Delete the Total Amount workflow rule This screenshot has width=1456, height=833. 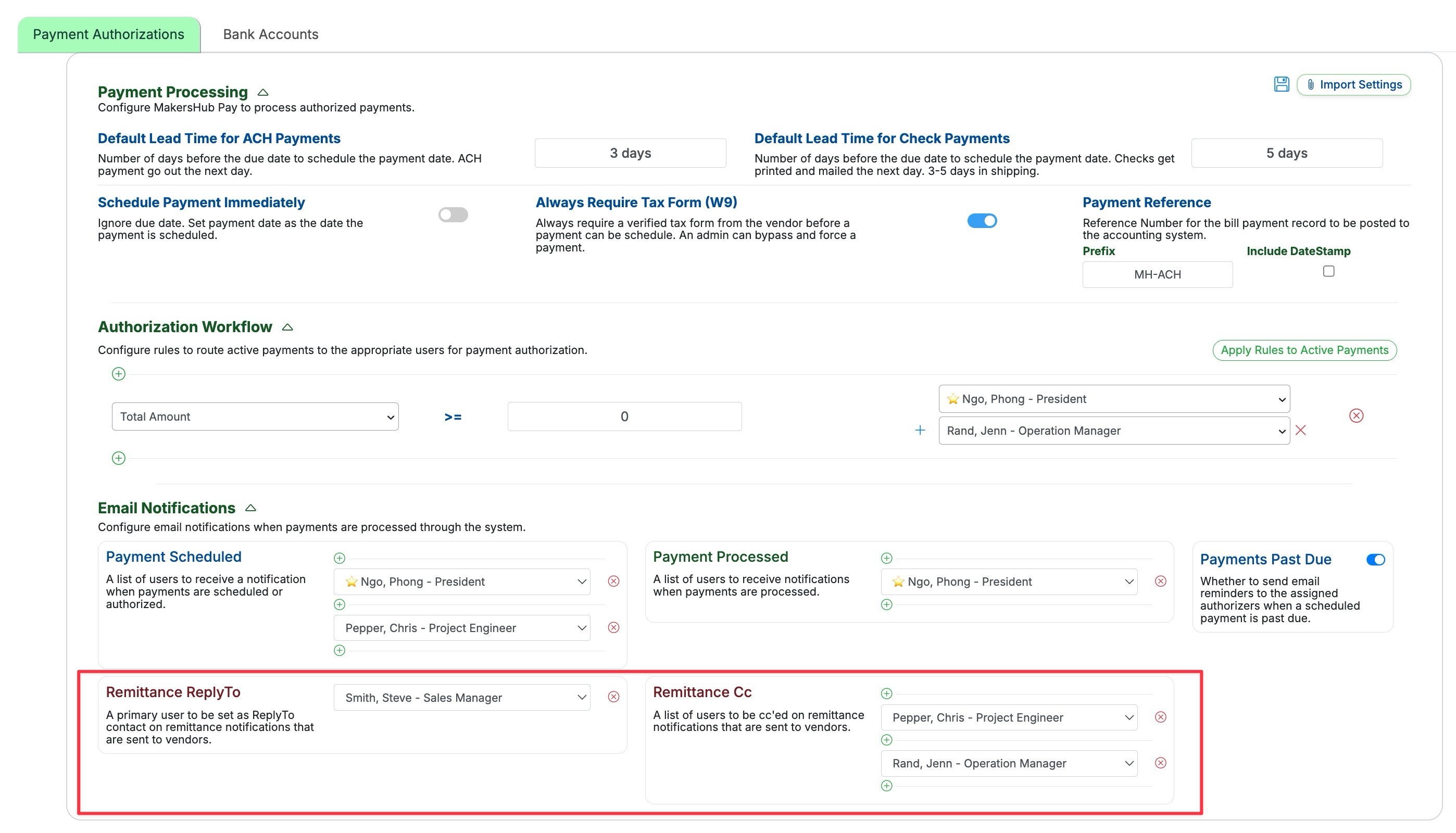click(1356, 416)
